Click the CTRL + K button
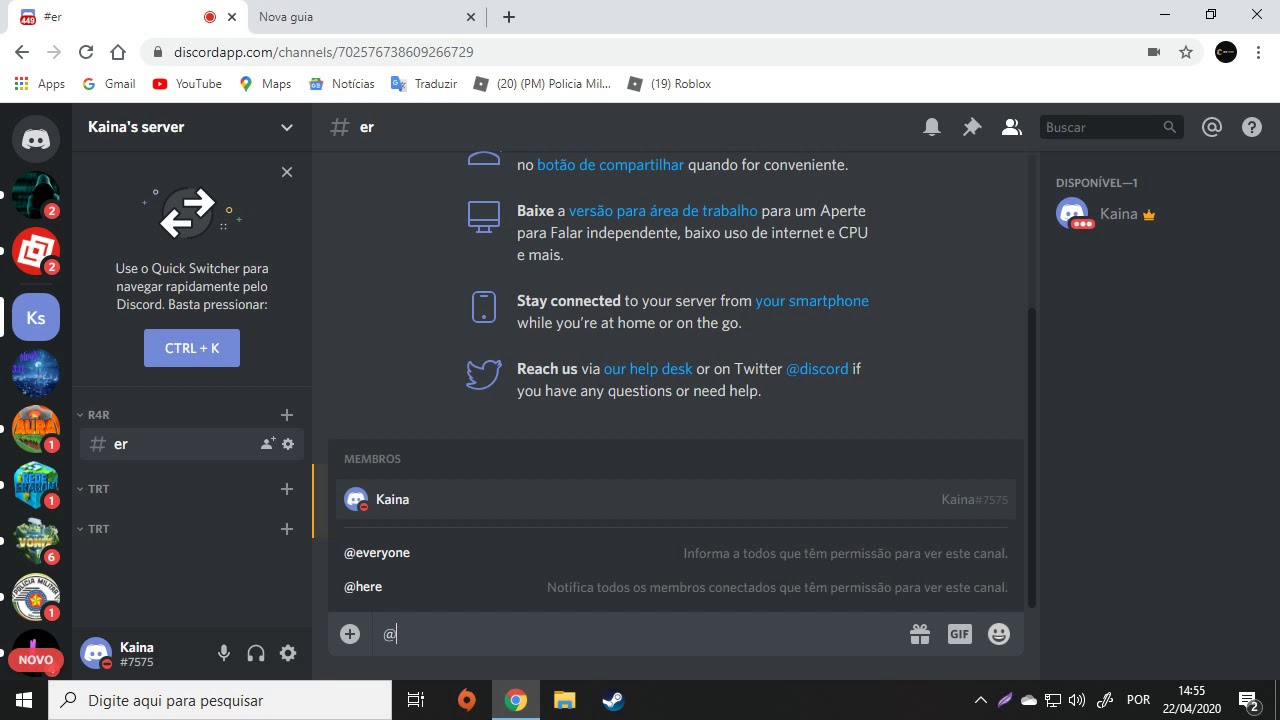 192,348
